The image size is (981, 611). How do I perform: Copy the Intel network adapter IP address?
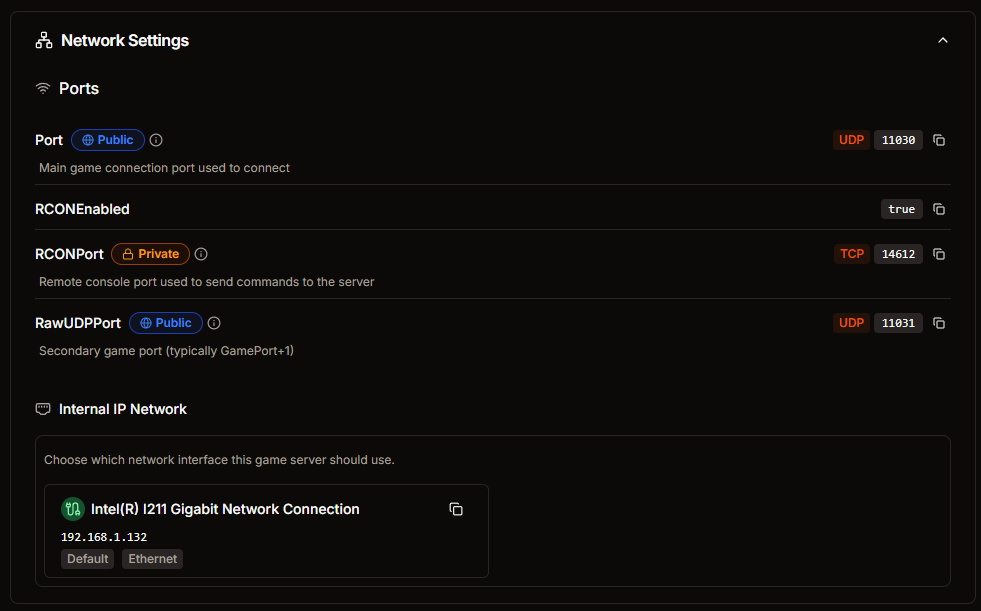(x=456, y=509)
